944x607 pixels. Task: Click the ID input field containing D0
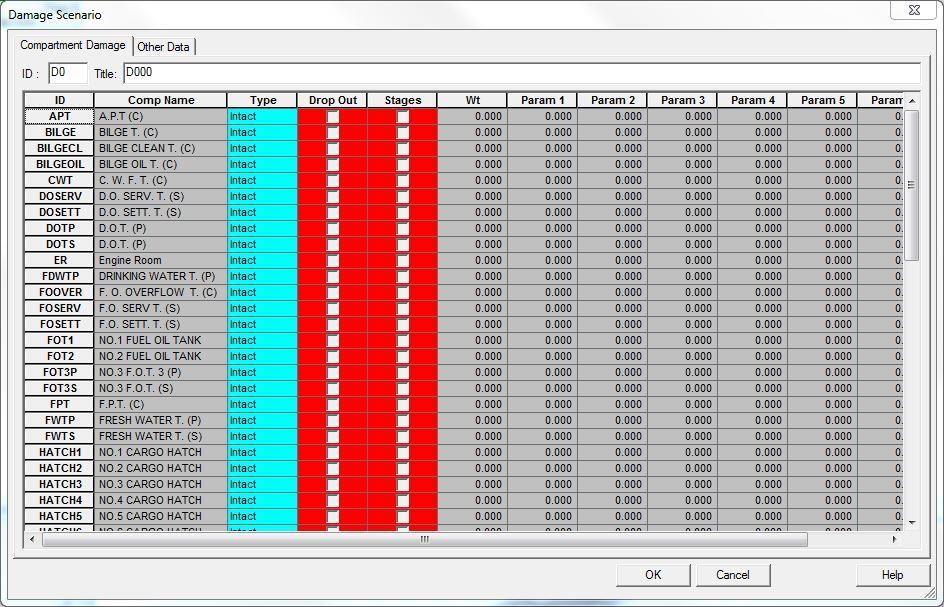[68, 73]
